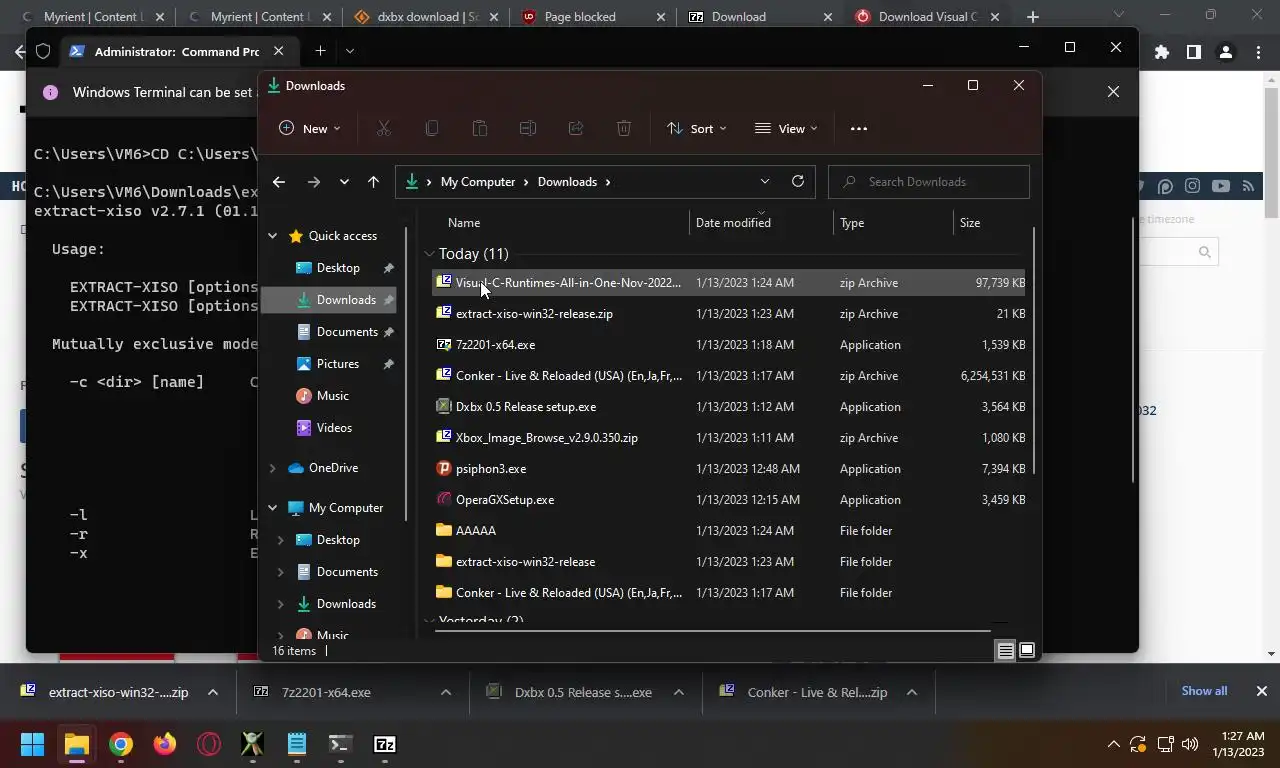
Task: Click the Search Downloads field
Action: [929, 181]
